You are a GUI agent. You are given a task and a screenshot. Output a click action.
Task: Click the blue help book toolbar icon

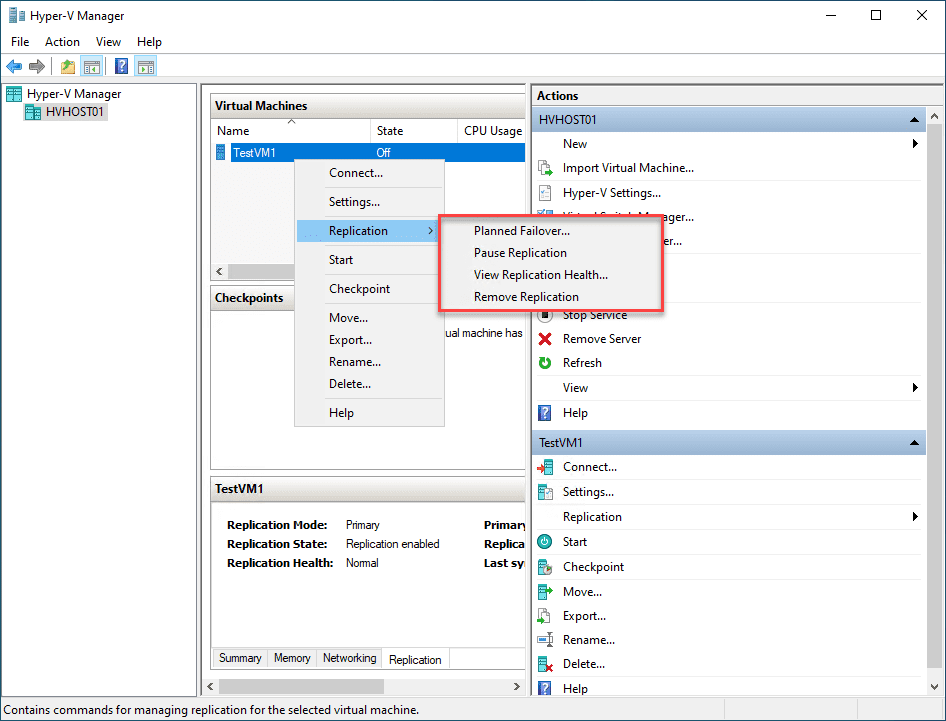[121, 66]
